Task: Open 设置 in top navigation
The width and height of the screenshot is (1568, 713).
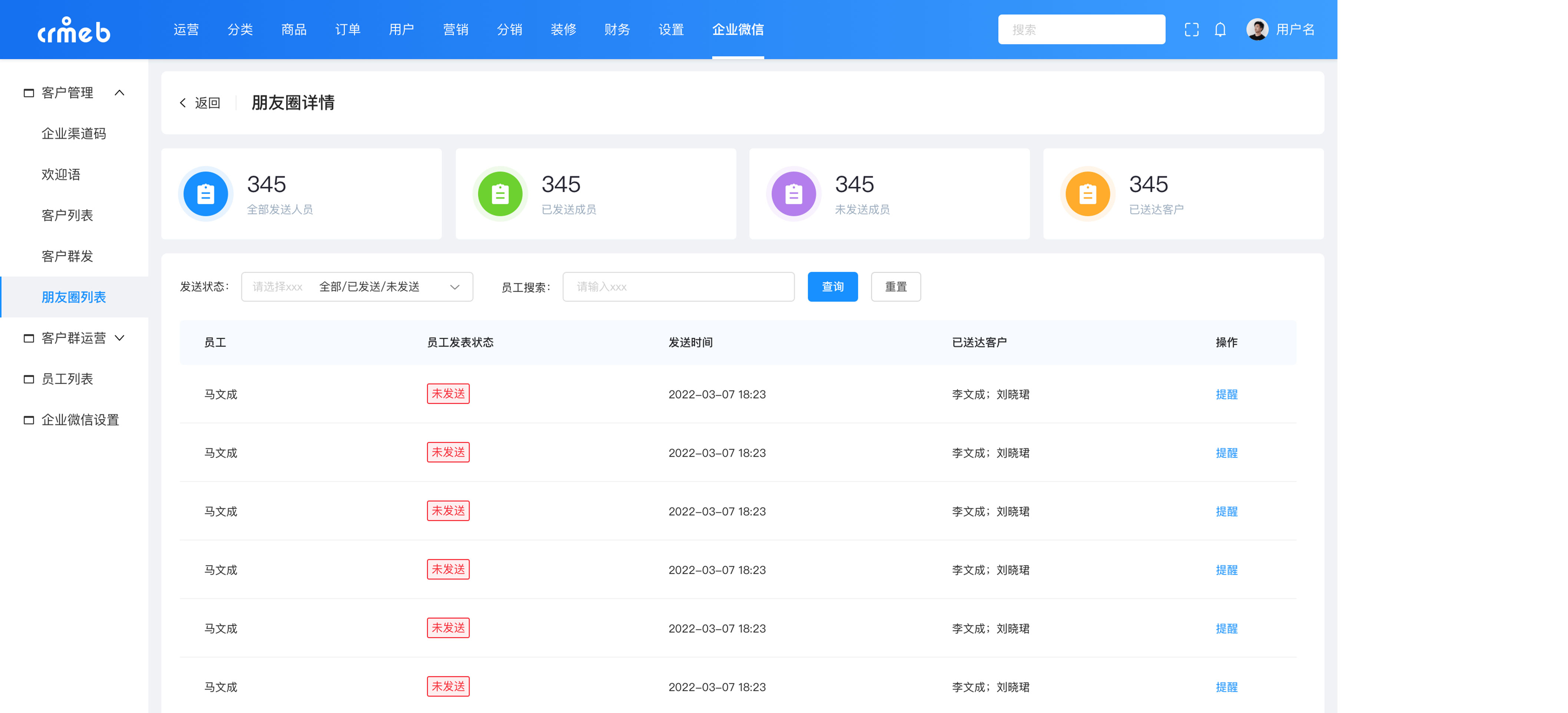Action: click(672, 29)
